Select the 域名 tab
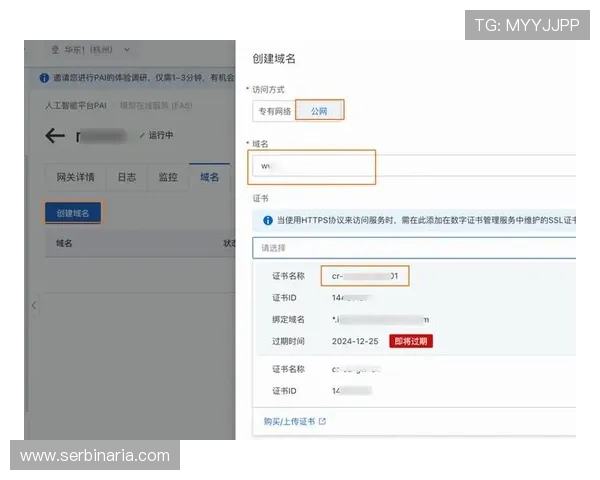The height and width of the screenshot is (480, 600). point(209,177)
